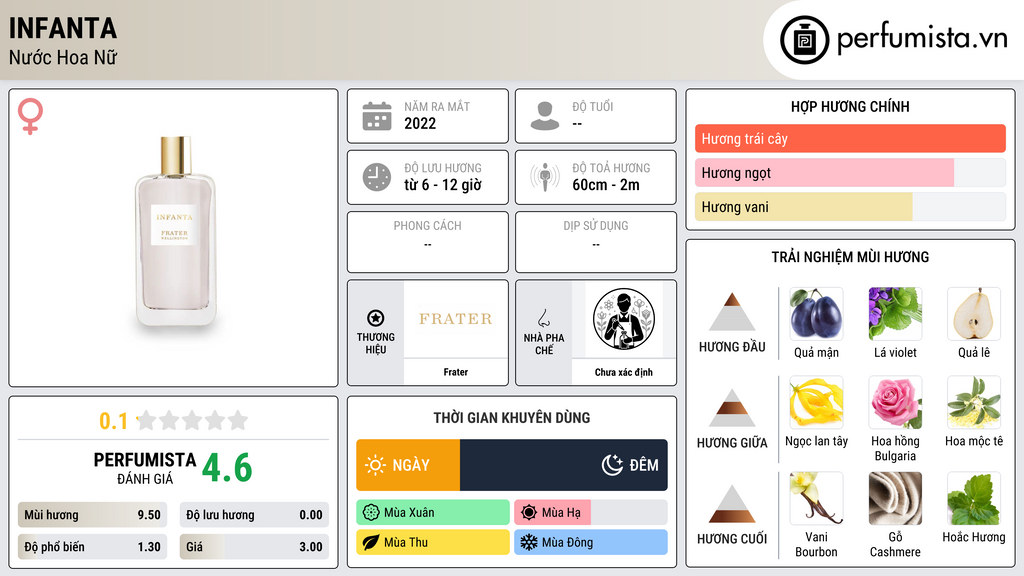
Task: Click the sillage icon beside Độ toả hương
Action: (545, 177)
